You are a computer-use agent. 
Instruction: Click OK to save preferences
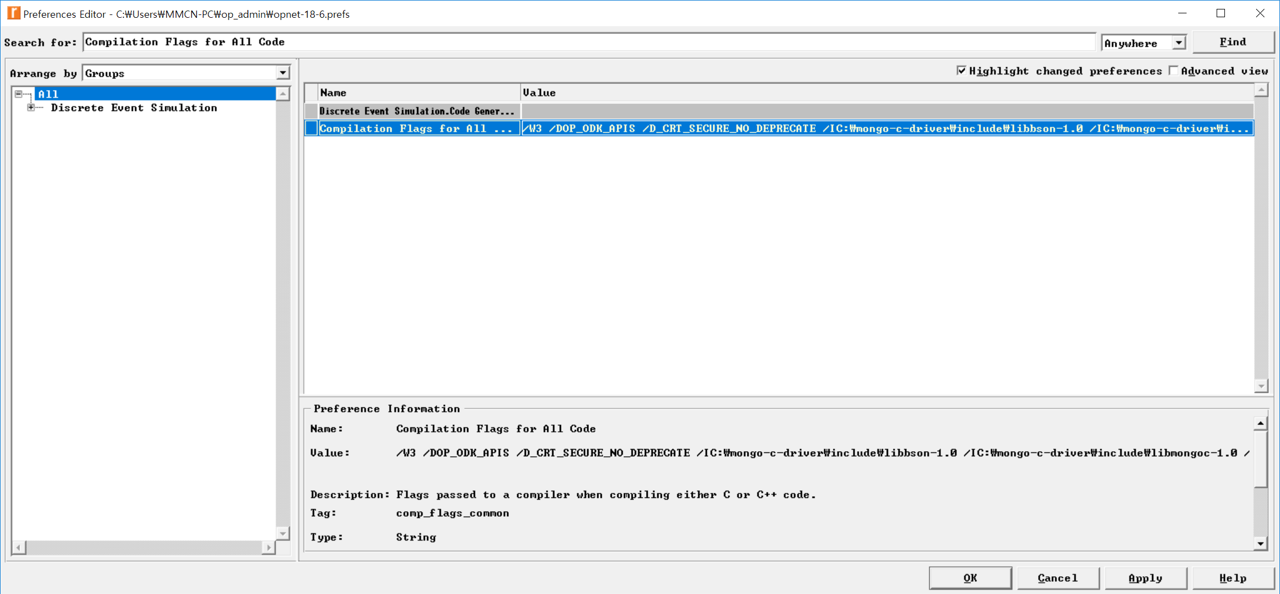click(969, 577)
